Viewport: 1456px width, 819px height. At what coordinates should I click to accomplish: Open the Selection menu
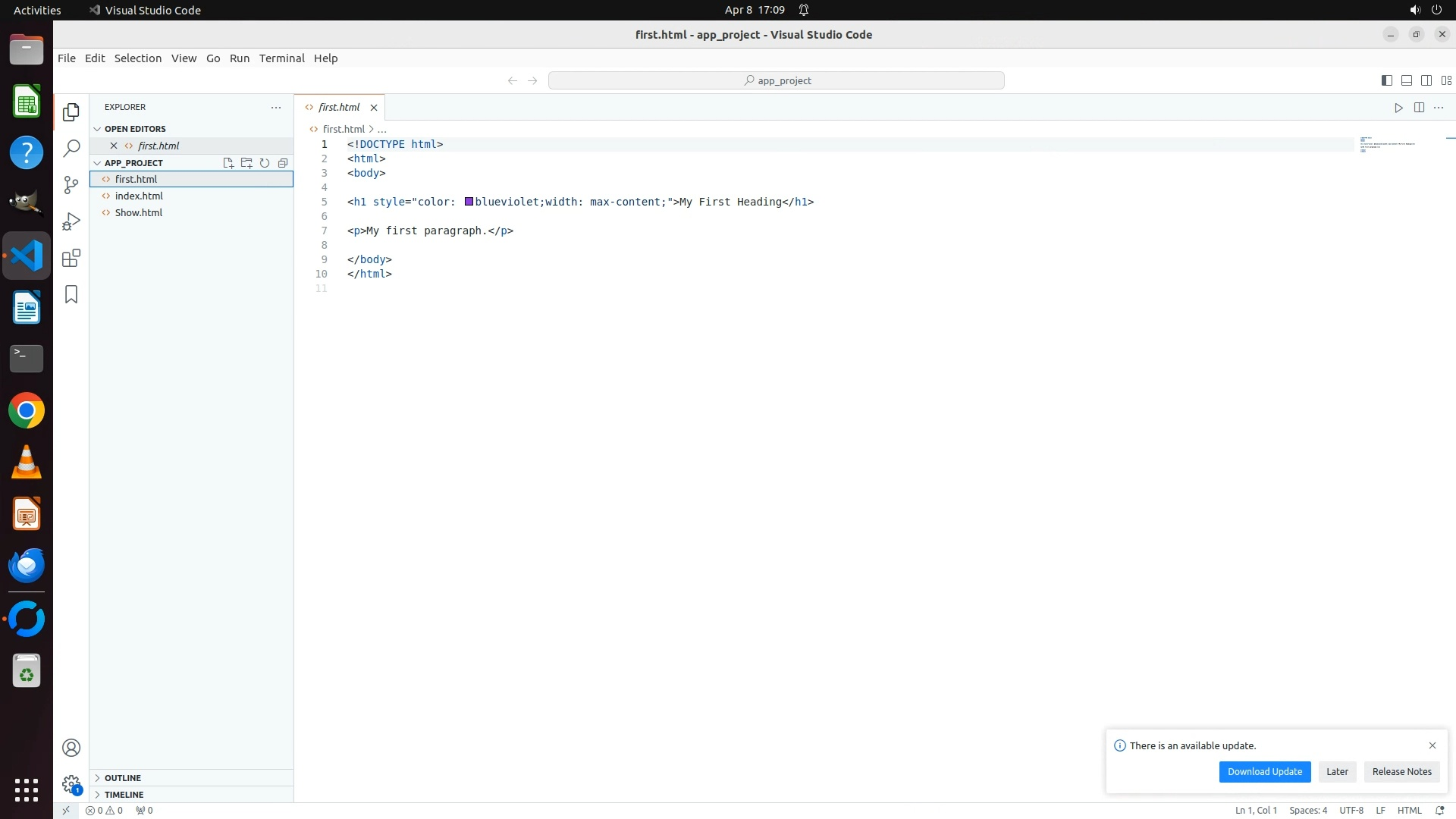(137, 58)
